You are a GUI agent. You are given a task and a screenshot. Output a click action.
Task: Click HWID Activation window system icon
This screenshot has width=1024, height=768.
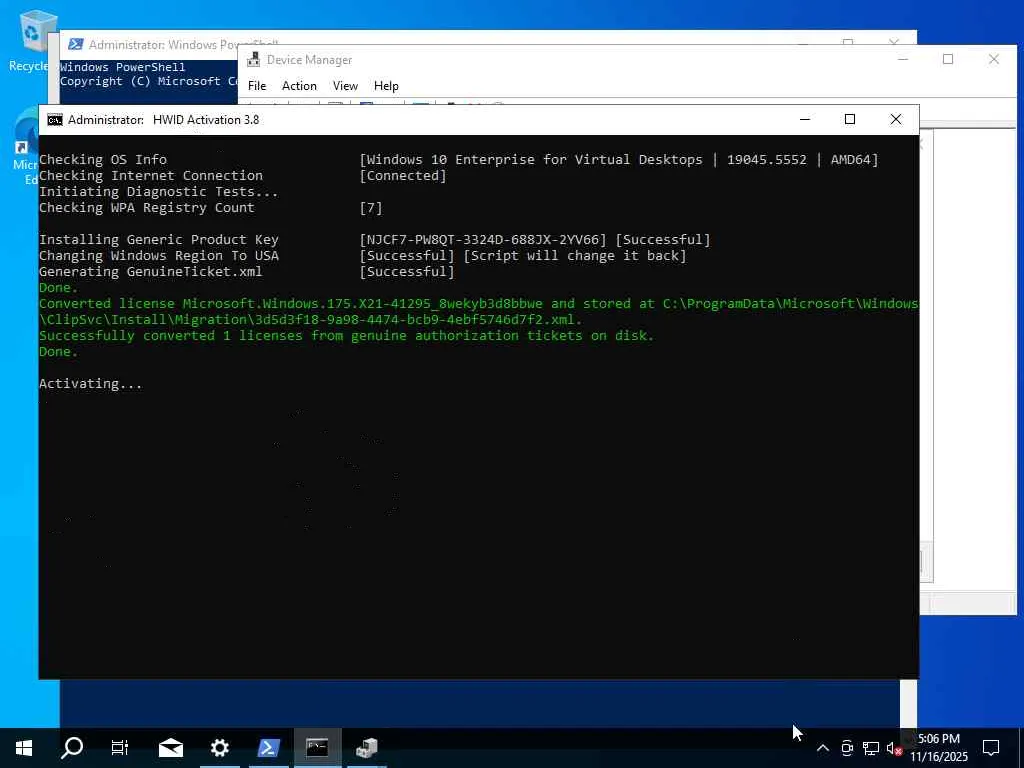[55, 120]
